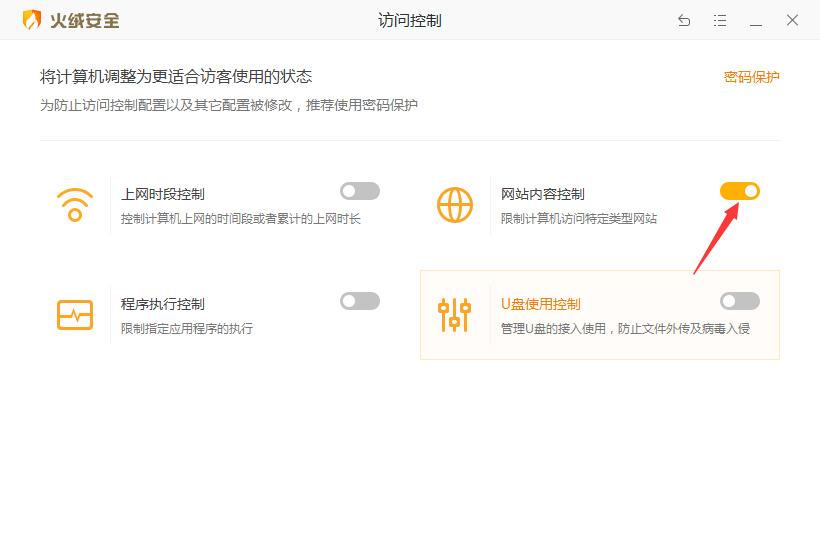Image resolution: width=820 pixels, height=540 pixels.
Task: Open the 密码保护 link
Action: tap(751, 77)
